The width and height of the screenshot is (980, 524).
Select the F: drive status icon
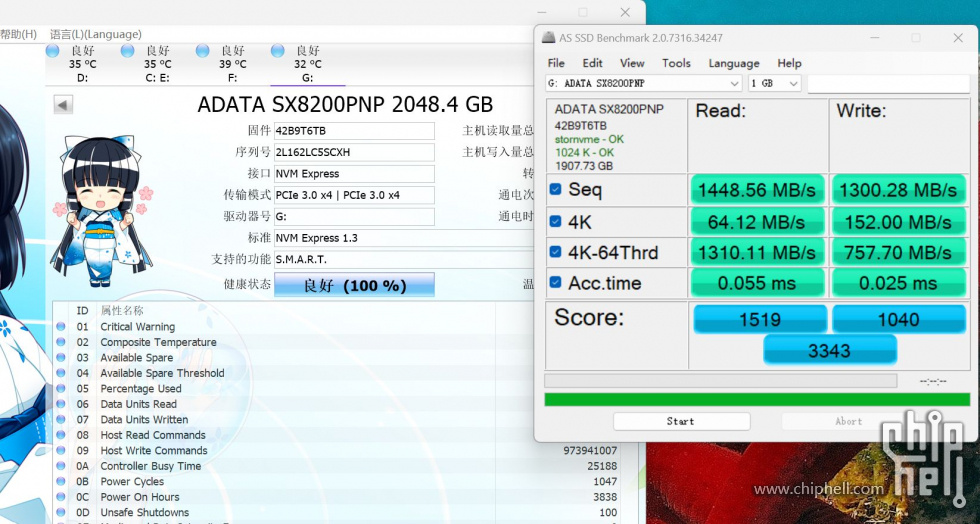pyautogui.click(x=202, y=51)
